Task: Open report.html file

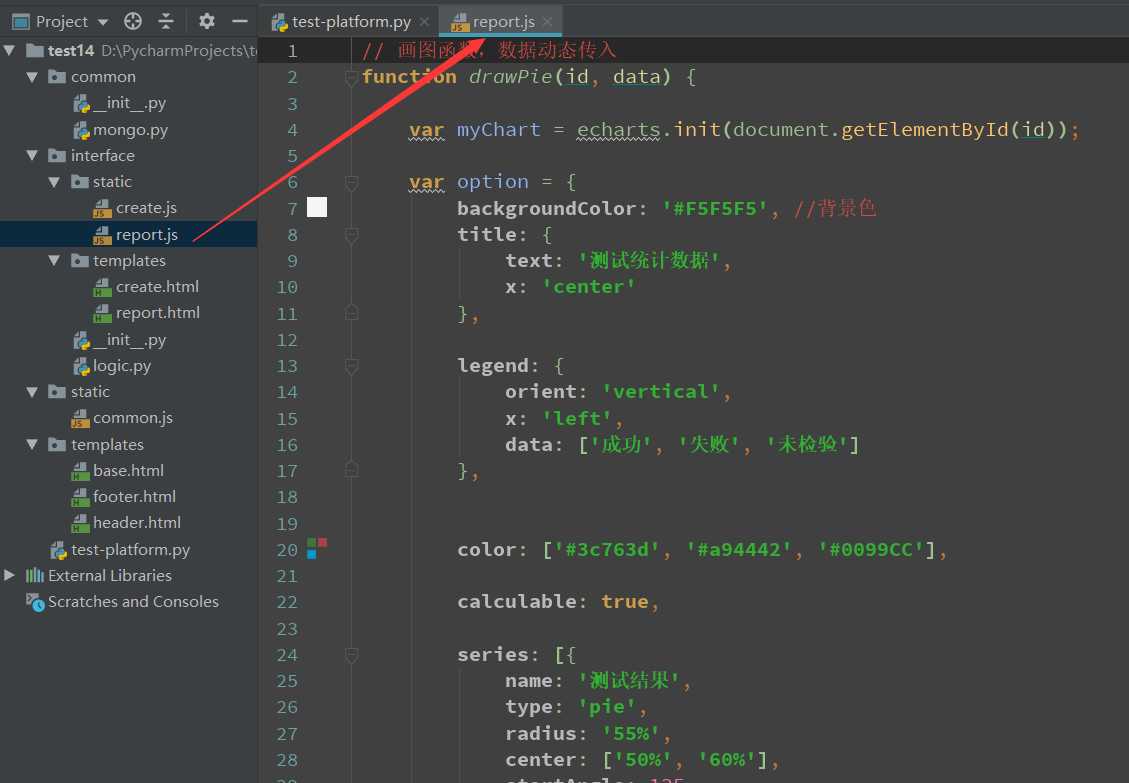Action: coord(158,313)
